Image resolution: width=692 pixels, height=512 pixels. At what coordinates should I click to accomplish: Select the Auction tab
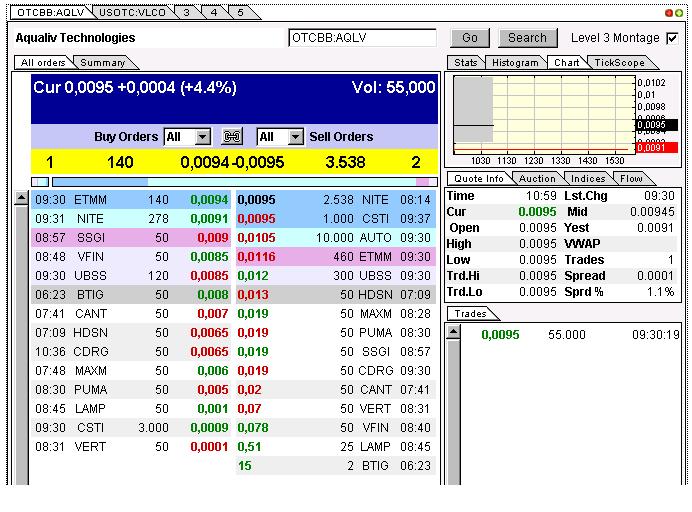point(537,178)
